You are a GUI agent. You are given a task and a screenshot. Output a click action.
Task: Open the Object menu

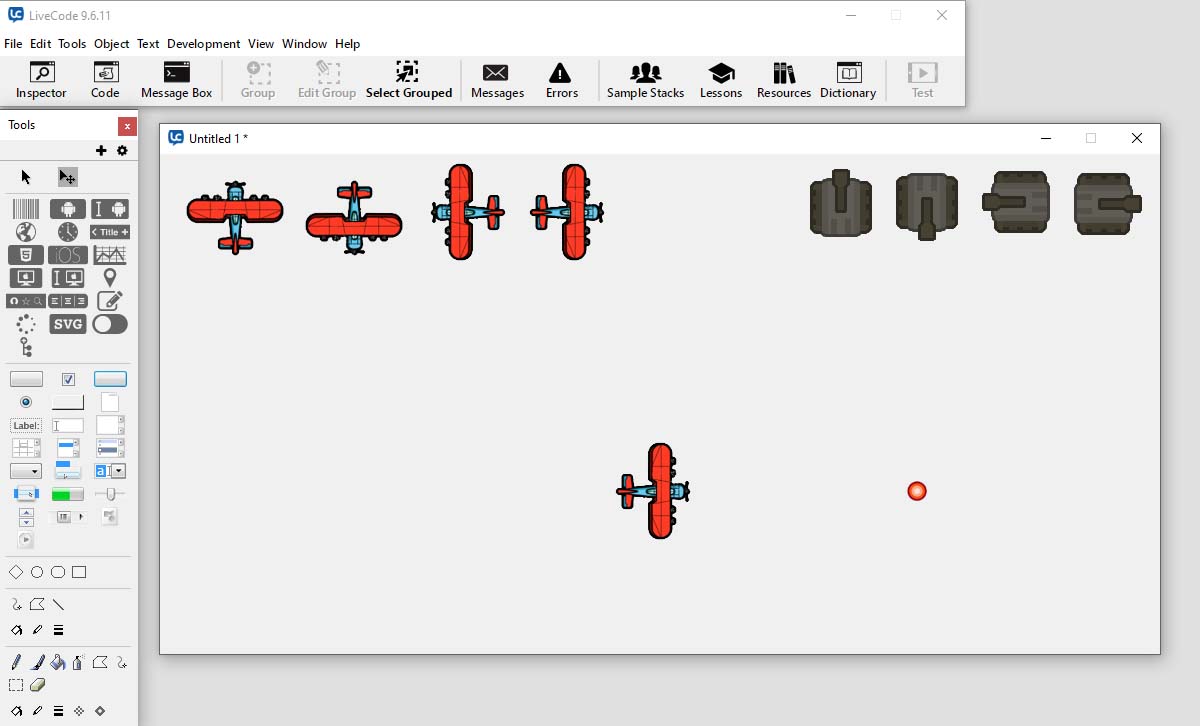point(111,44)
